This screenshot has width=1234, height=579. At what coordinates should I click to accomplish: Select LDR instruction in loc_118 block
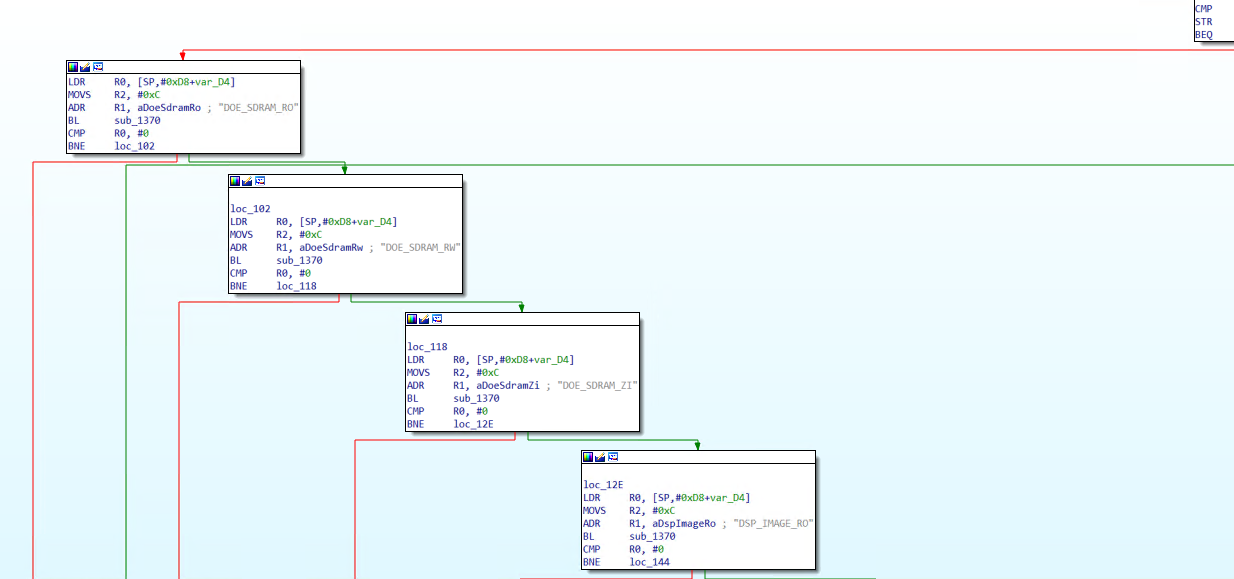pyautogui.click(x=491, y=360)
